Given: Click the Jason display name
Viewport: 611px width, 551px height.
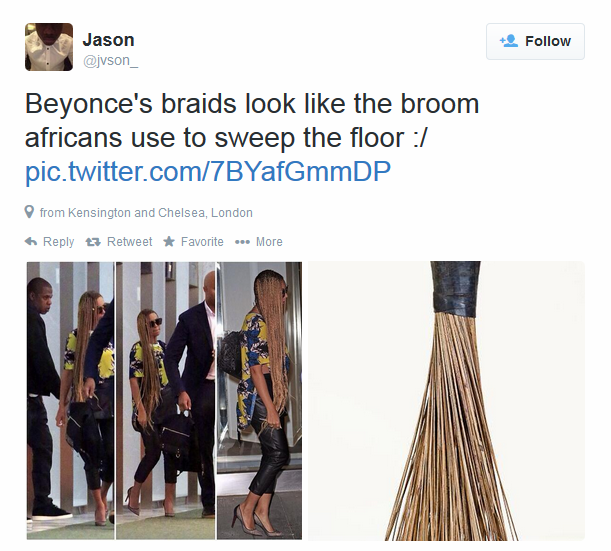Looking at the screenshot, I should point(108,40).
